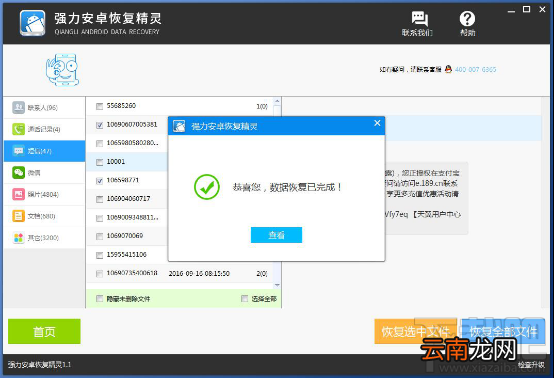554x378 pixels.
Task: Tick the checkbox for 10690735400618
Action: (x=100, y=274)
